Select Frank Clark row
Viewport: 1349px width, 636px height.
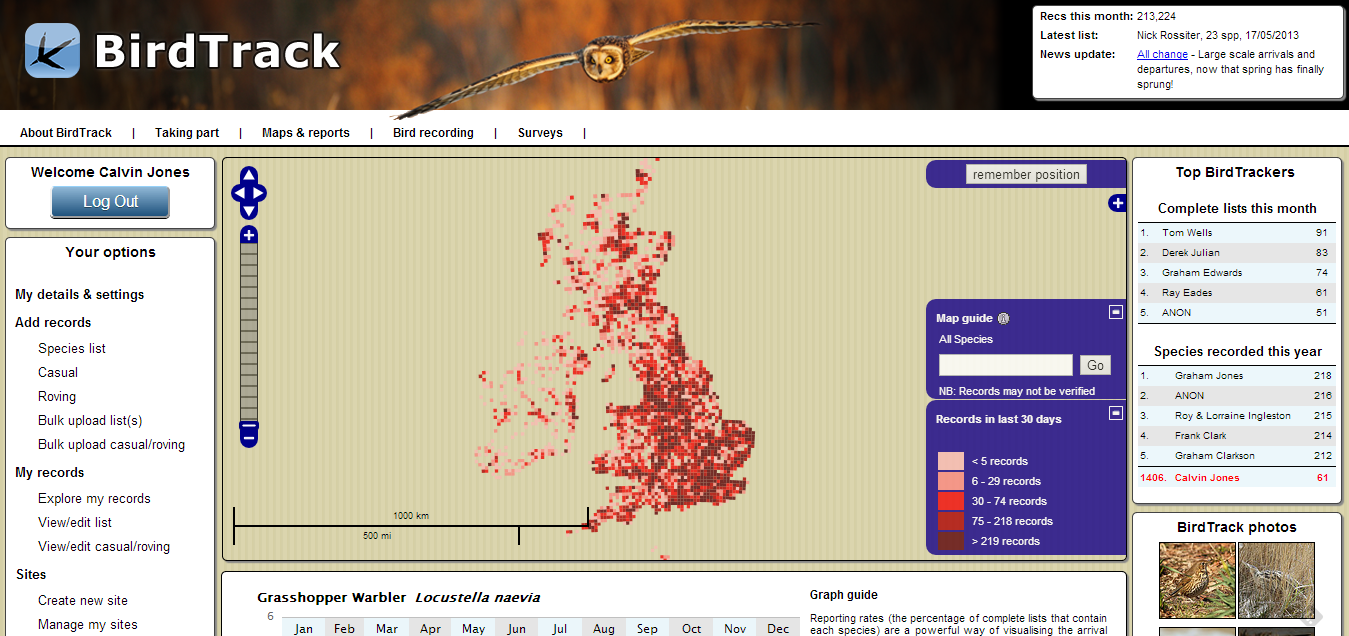point(1236,436)
